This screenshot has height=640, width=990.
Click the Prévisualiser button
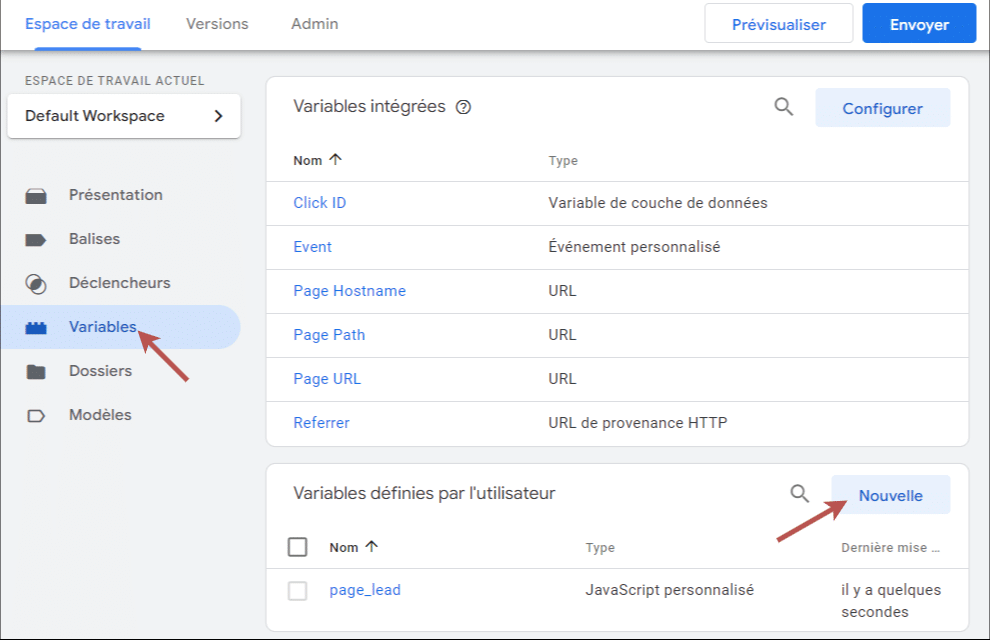(x=778, y=24)
